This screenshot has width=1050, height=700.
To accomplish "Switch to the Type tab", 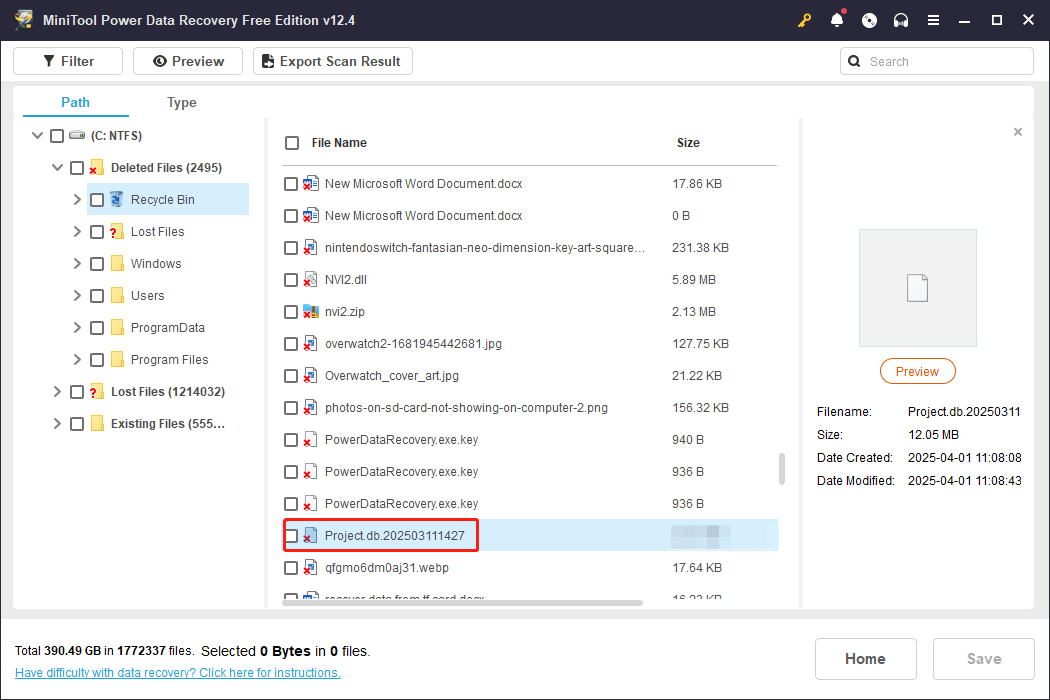I will [181, 102].
